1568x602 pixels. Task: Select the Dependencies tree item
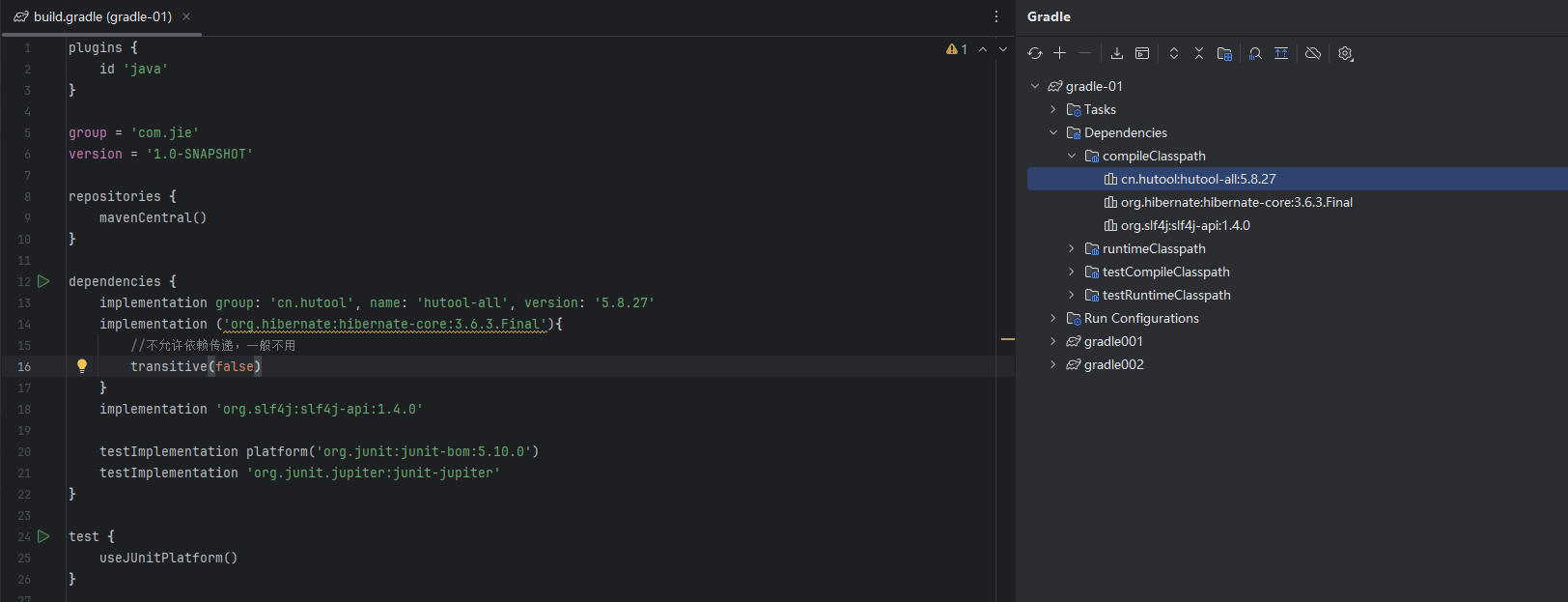(x=1125, y=132)
